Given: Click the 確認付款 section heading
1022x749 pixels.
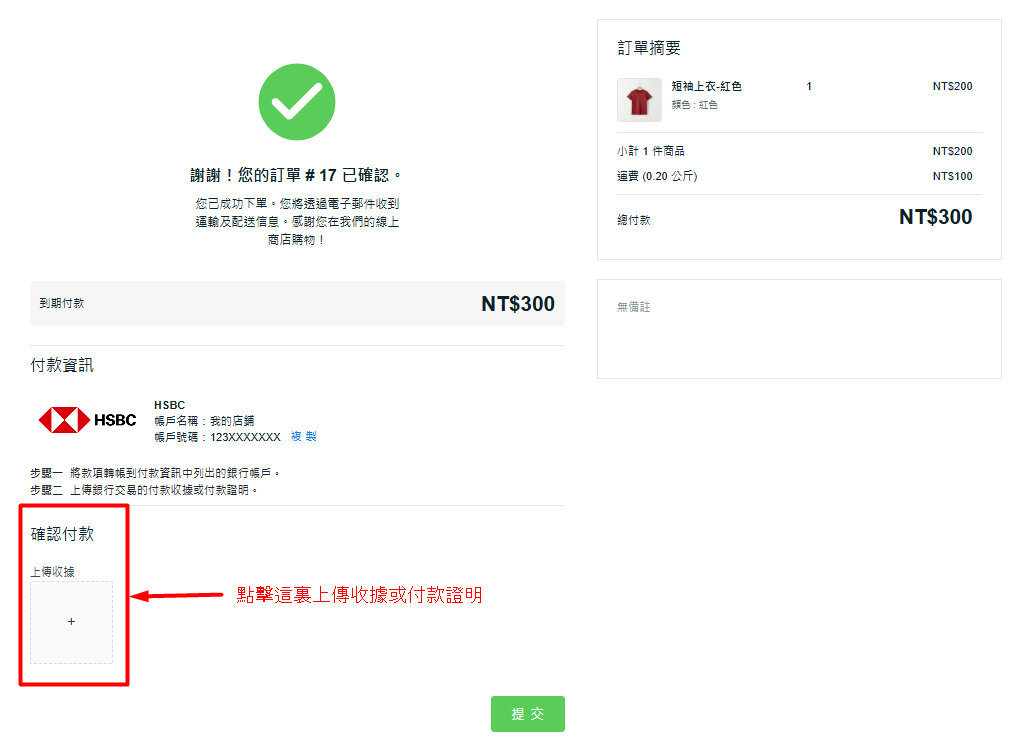Looking at the screenshot, I should click(62, 534).
